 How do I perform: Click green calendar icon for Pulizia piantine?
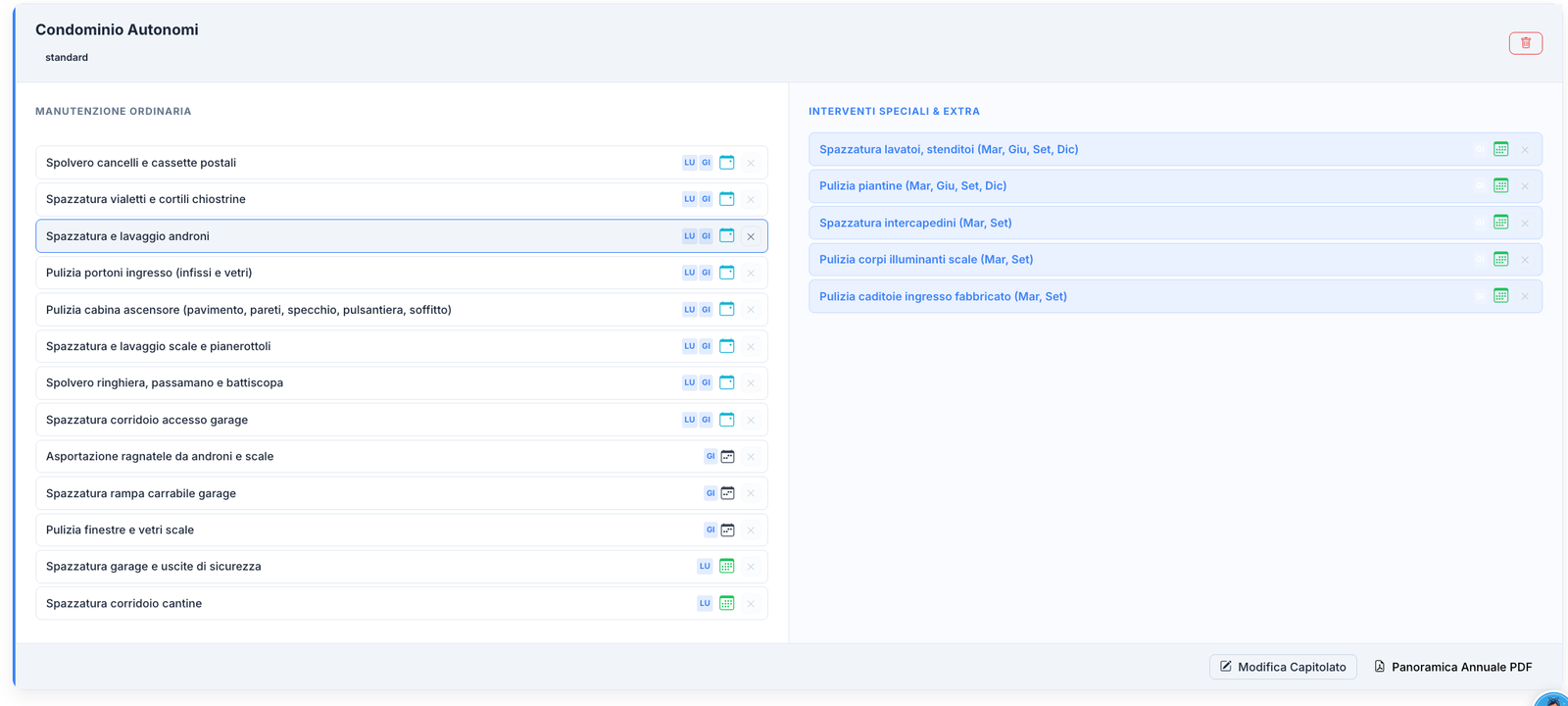pyautogui.click(x=1500, y=186)
